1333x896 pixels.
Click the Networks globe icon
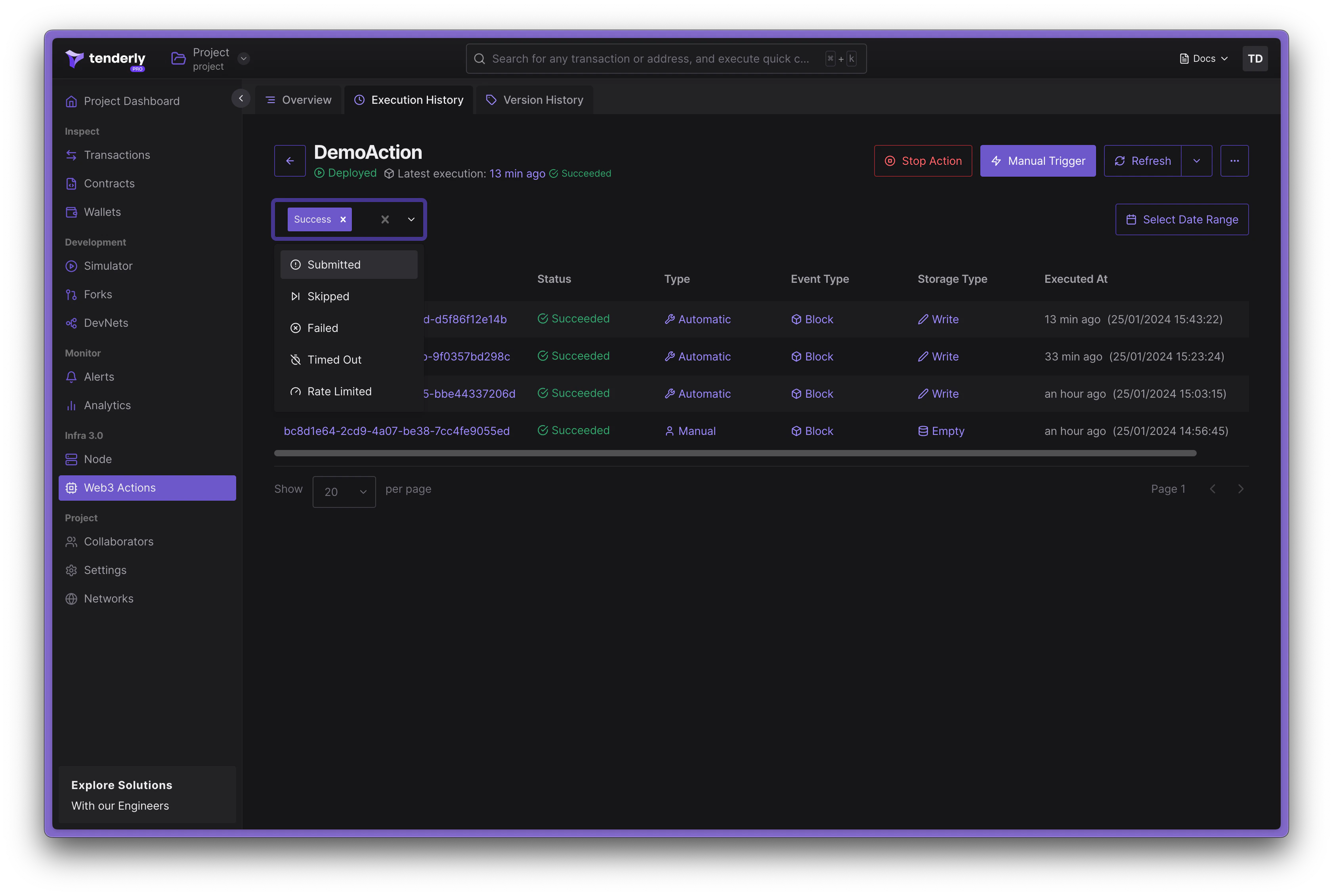(71, 598)
